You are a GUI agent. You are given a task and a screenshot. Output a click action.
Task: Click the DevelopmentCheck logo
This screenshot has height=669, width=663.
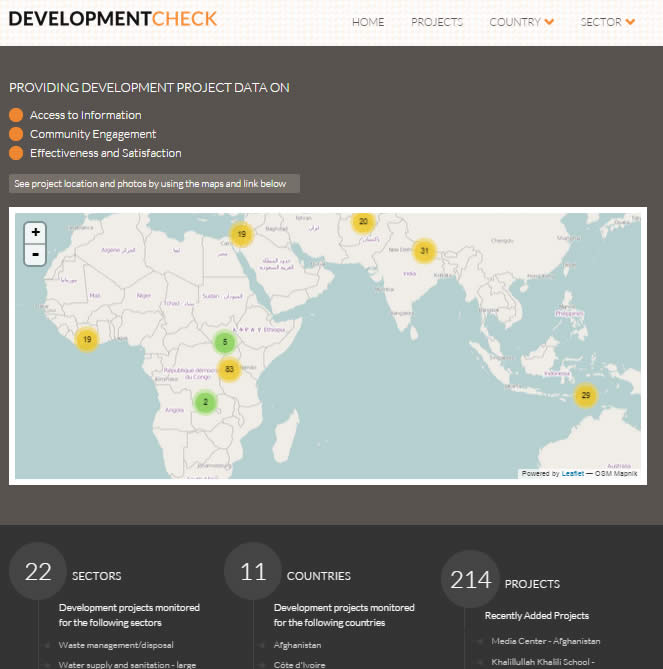tap(113, 19)
